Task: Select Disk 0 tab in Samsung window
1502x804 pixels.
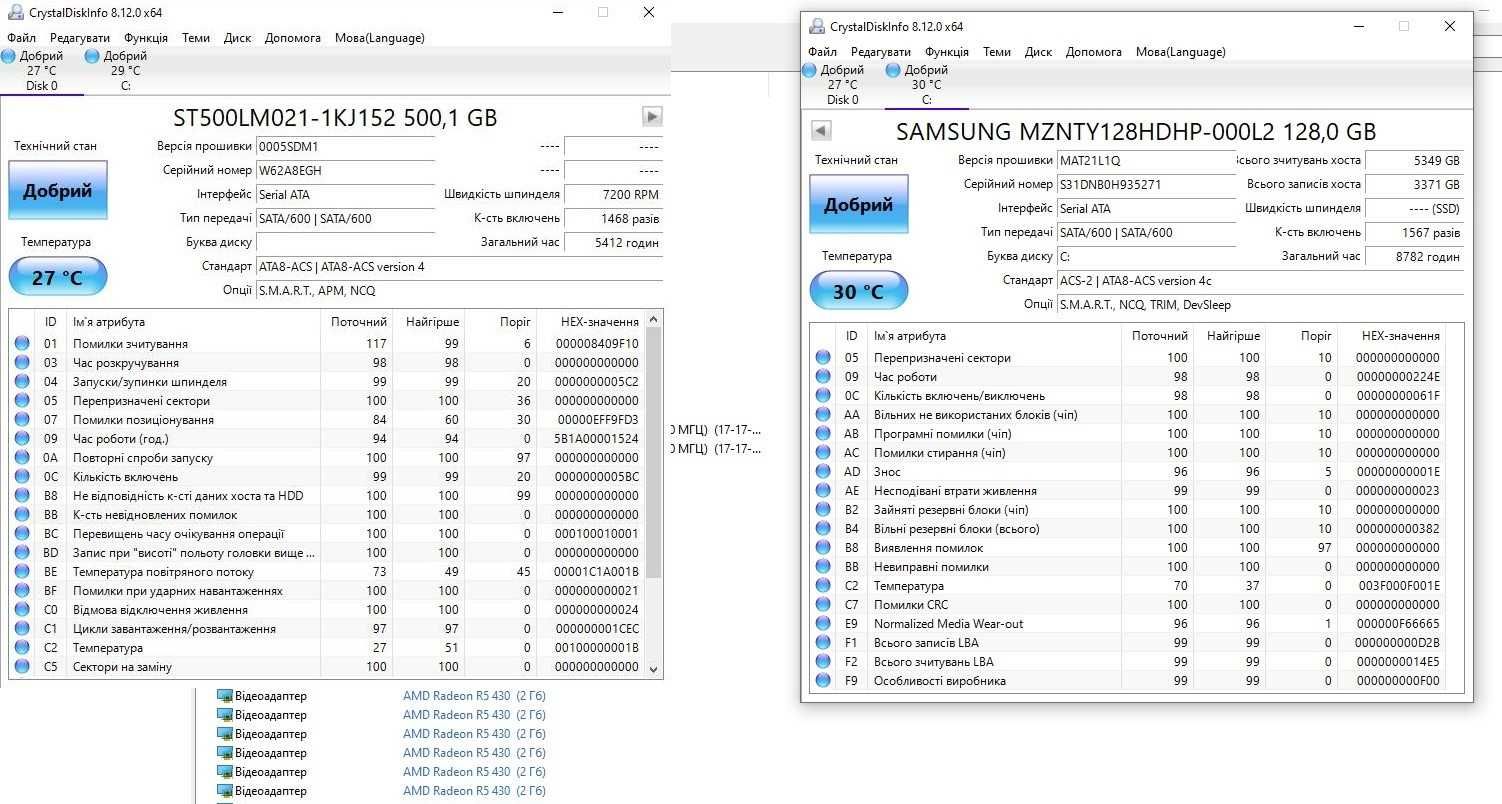Action: [842, 84]
